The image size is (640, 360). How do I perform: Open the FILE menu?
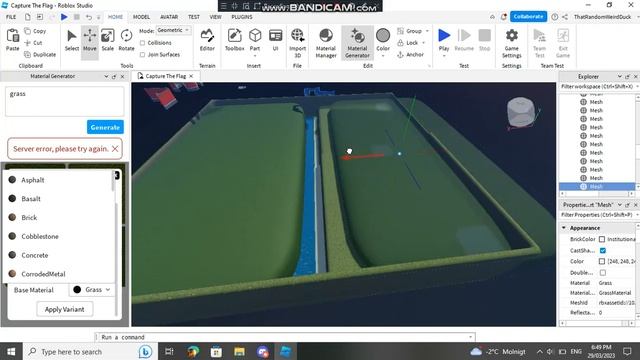(11, 17)
